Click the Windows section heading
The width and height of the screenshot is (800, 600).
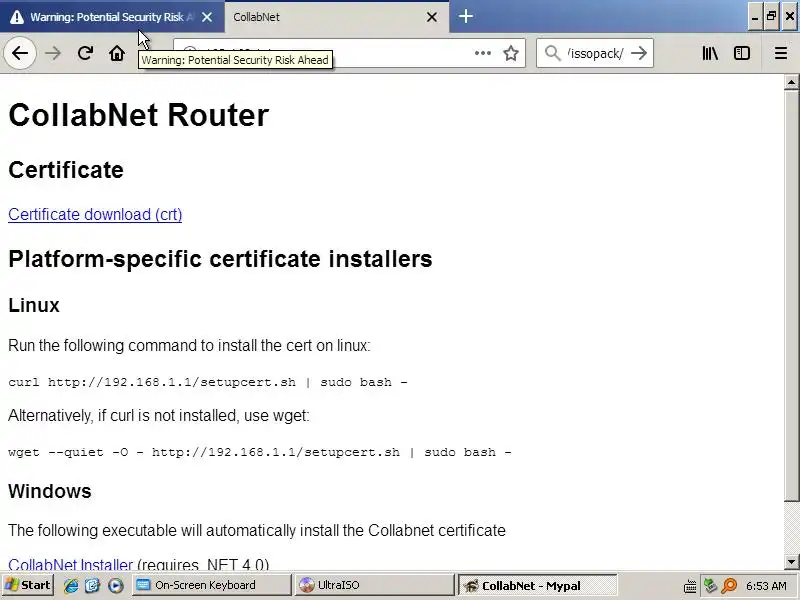click(x=49, y=491)
